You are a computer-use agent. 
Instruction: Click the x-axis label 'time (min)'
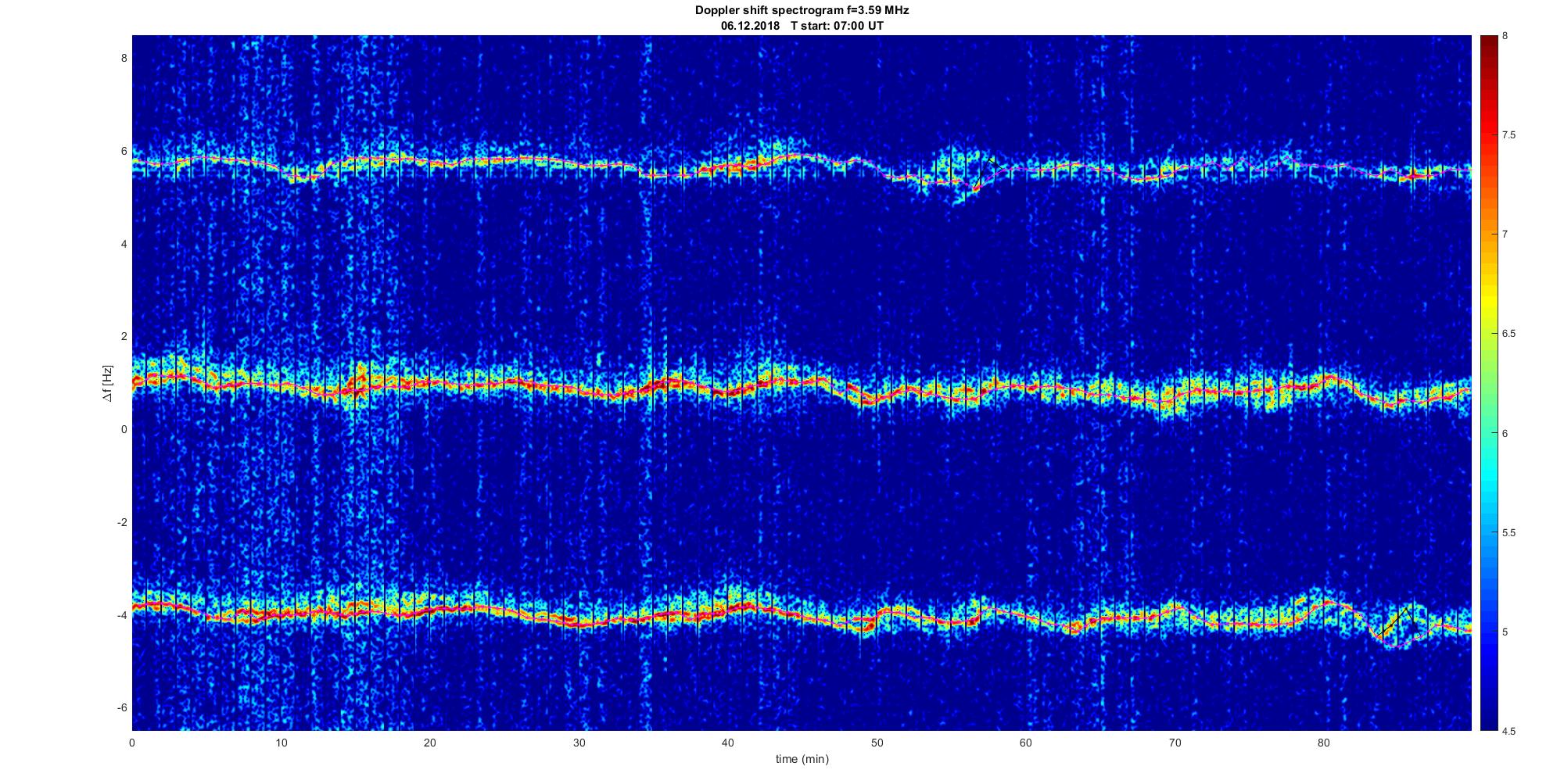coord(802,759)
